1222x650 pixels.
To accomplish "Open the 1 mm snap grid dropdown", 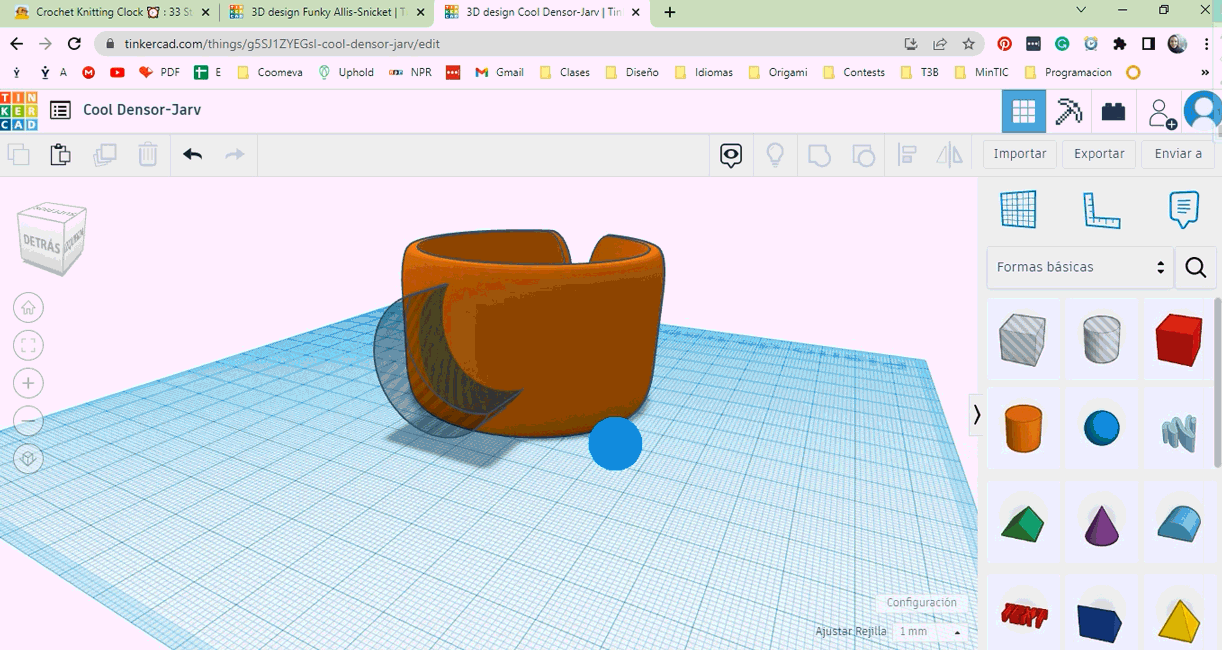I will (x=930, y=631).
